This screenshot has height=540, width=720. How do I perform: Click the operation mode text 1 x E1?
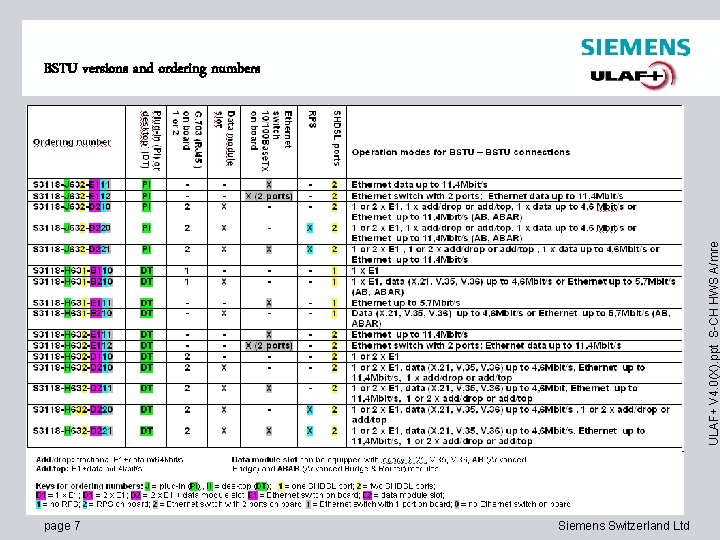[365, 270]
